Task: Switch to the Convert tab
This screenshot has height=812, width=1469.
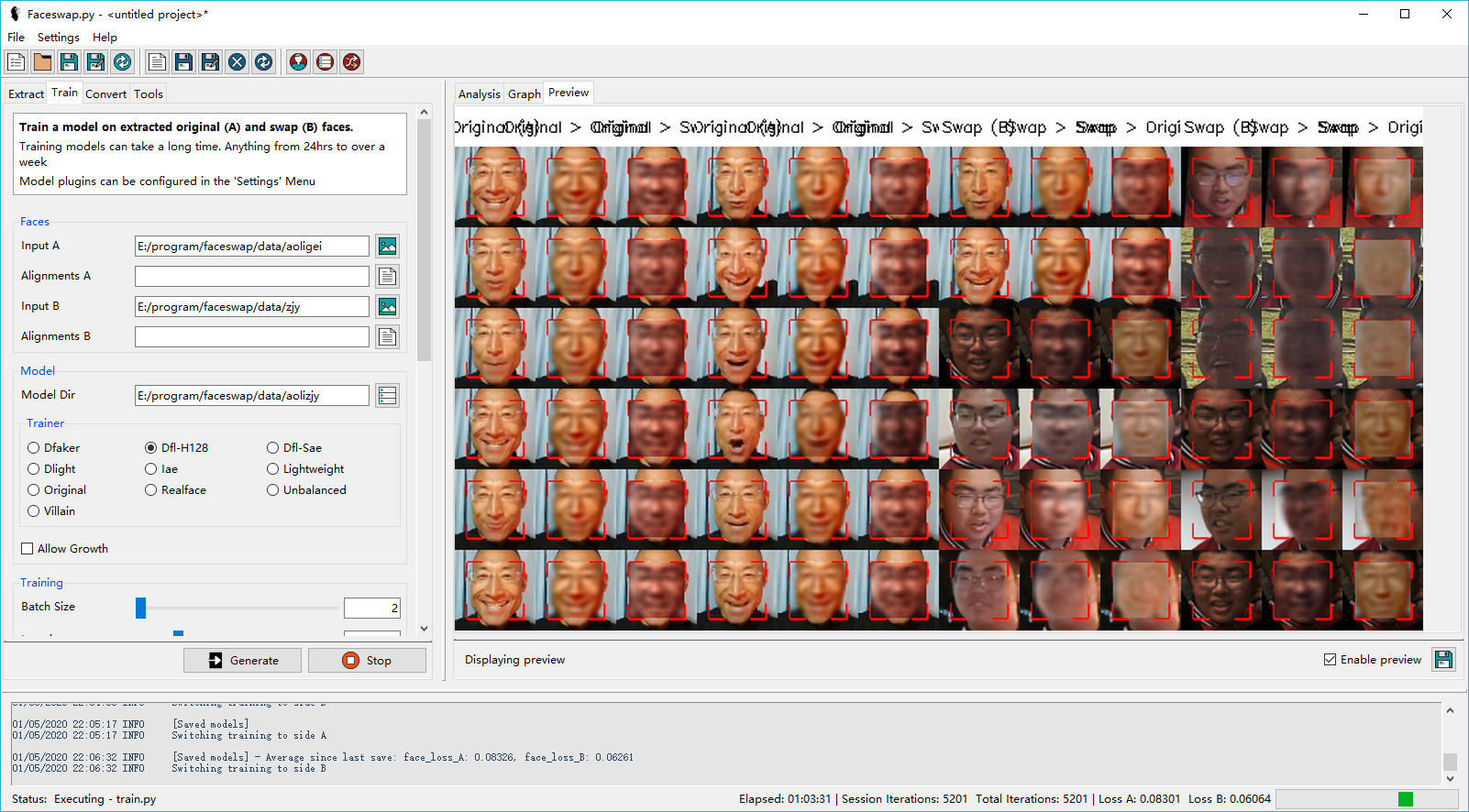Action: tap(105, 93)
